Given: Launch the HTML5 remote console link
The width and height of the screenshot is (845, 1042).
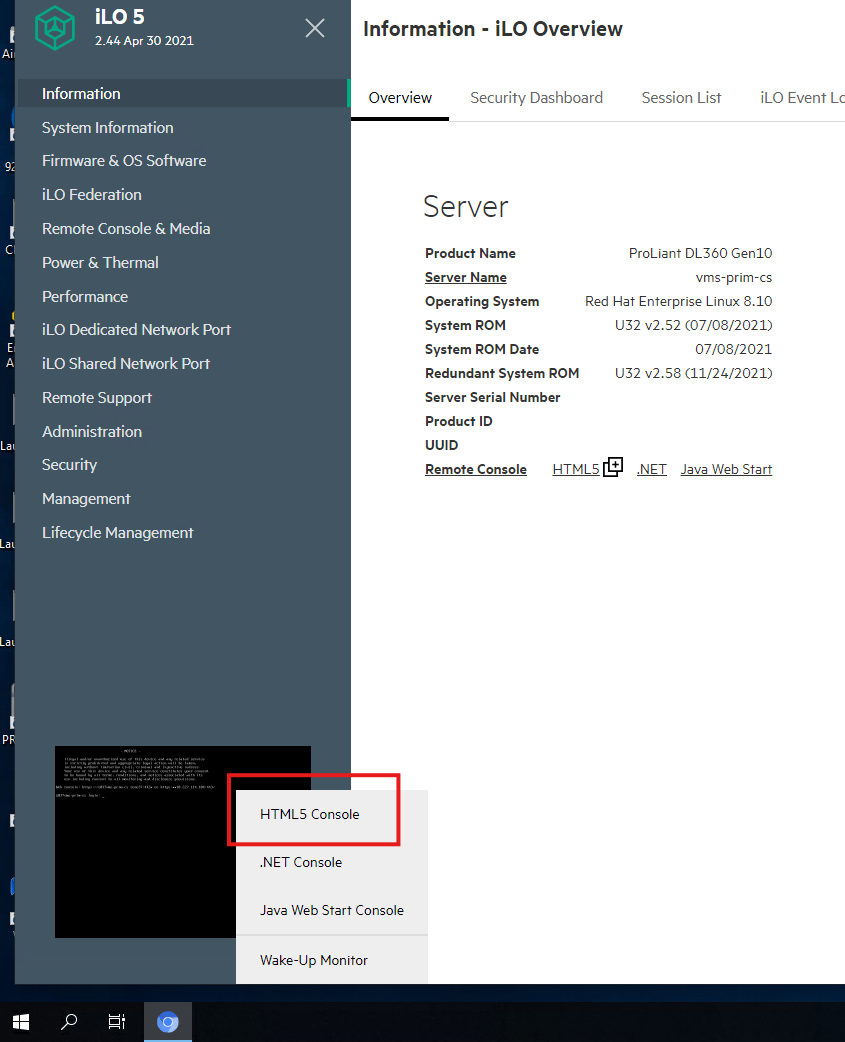Looking at the screenshot, I should [575, 469].
